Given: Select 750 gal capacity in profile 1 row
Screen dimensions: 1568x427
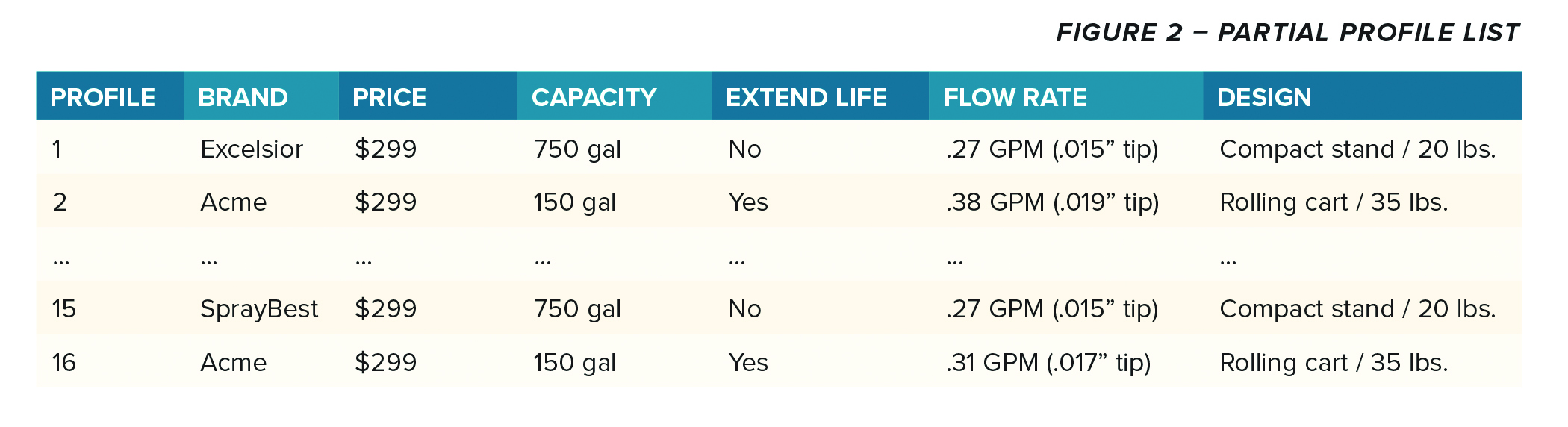Looking at the screenshot, I should pos(577,149).
